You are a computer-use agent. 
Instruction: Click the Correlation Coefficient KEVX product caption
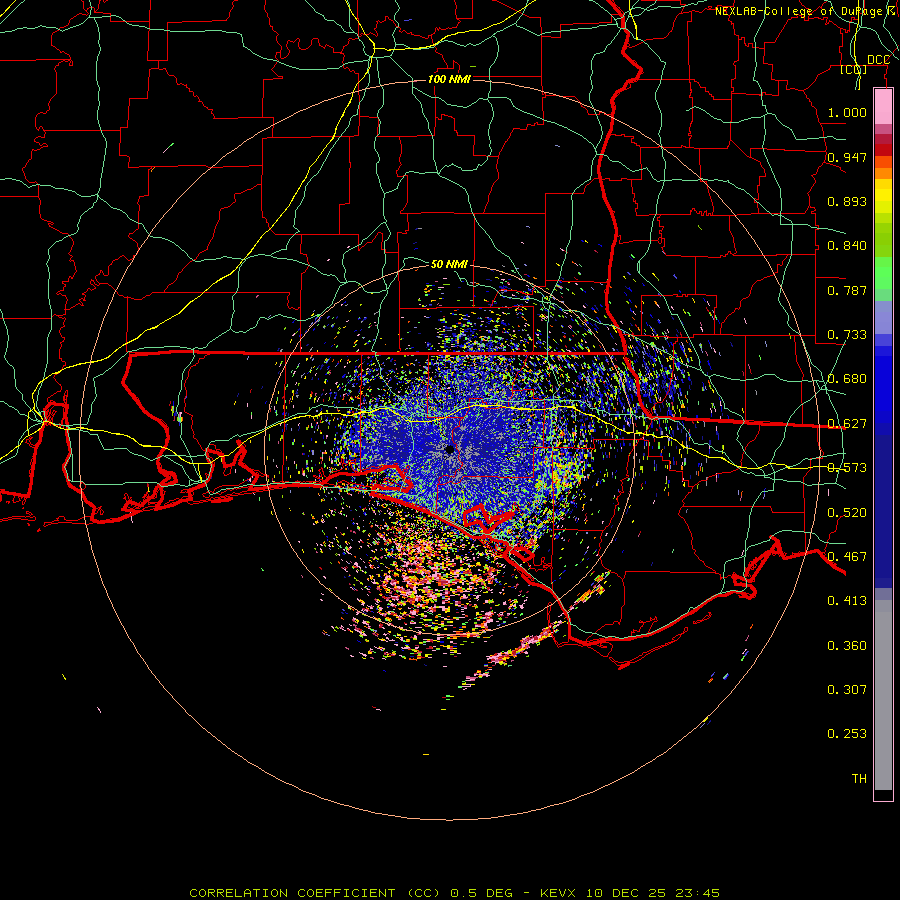click(454, 893)
